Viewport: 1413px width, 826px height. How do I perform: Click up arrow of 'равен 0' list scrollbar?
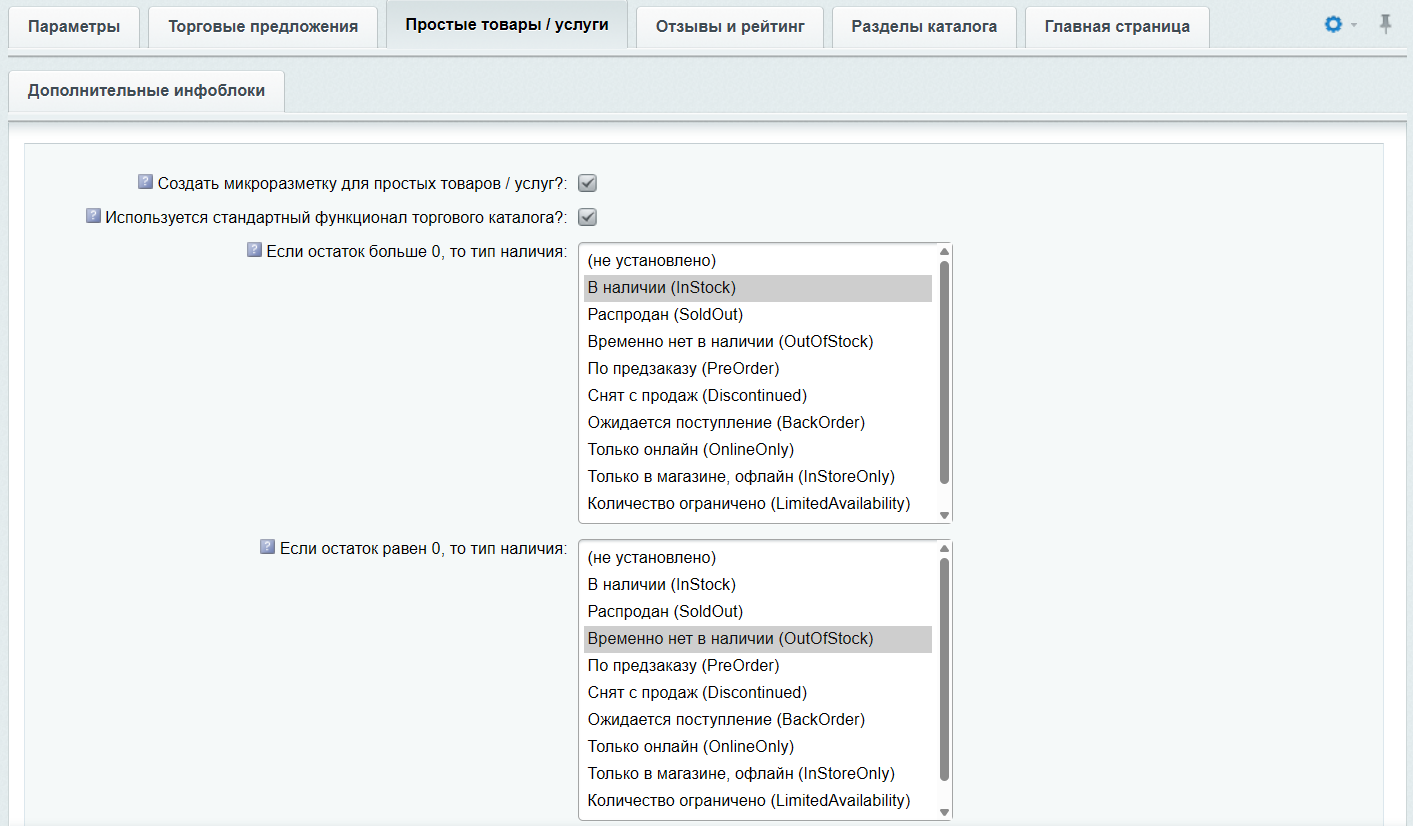tap(944, 549)
